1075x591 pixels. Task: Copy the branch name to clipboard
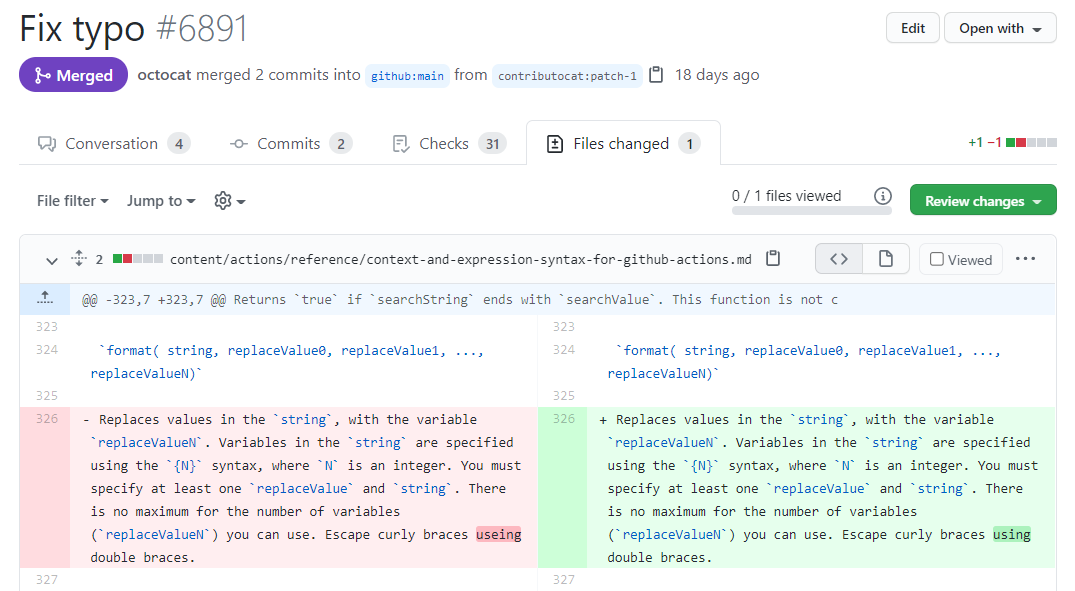[655, 74]
